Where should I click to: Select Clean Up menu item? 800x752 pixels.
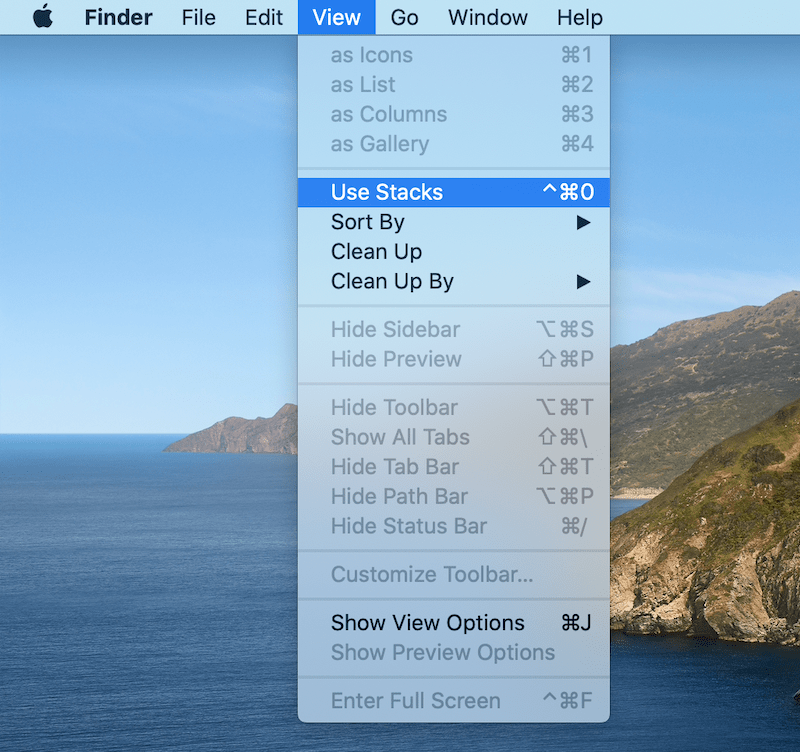click(454, 252)
